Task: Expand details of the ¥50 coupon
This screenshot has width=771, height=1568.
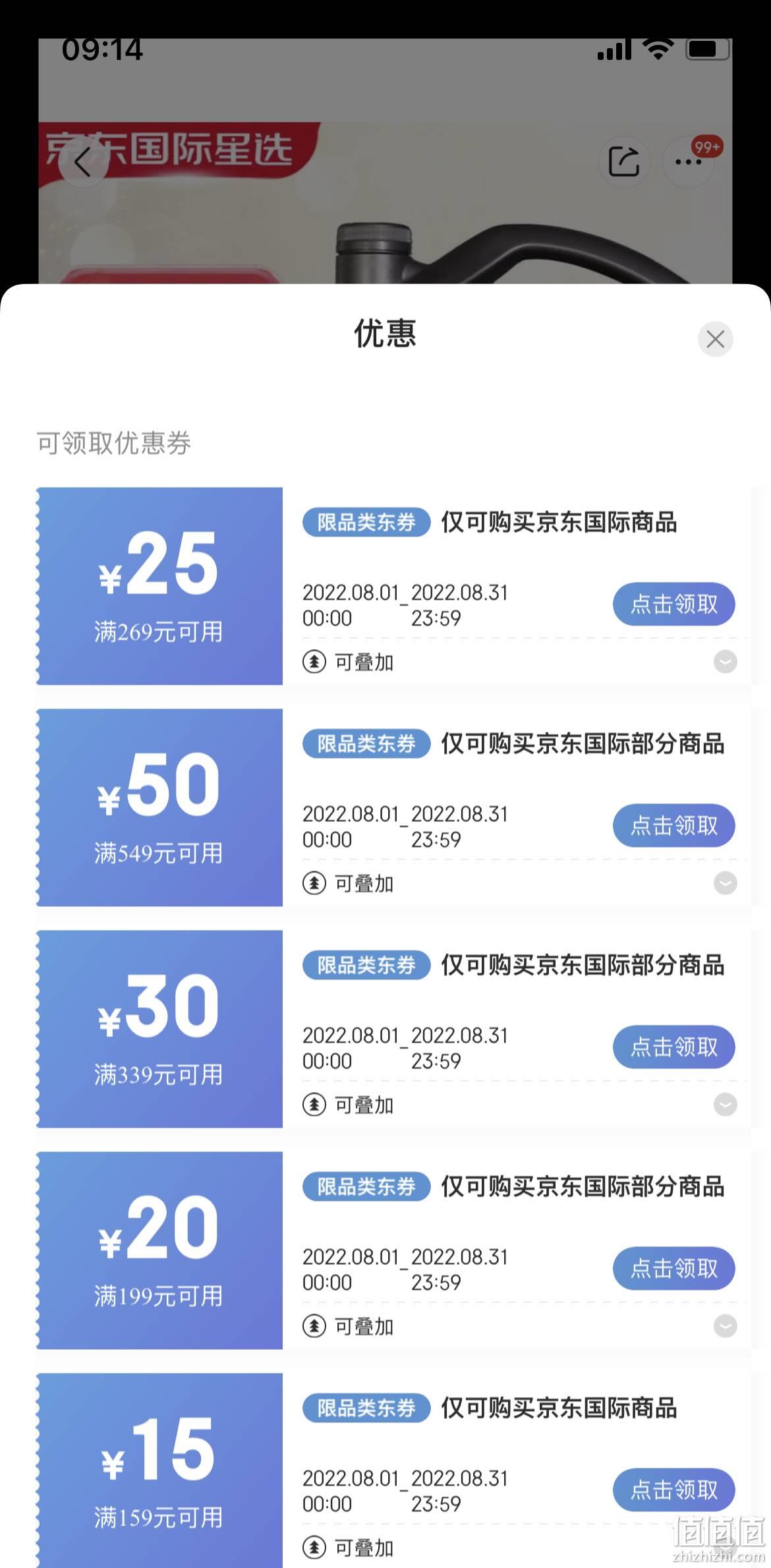Action: [726, 883]
